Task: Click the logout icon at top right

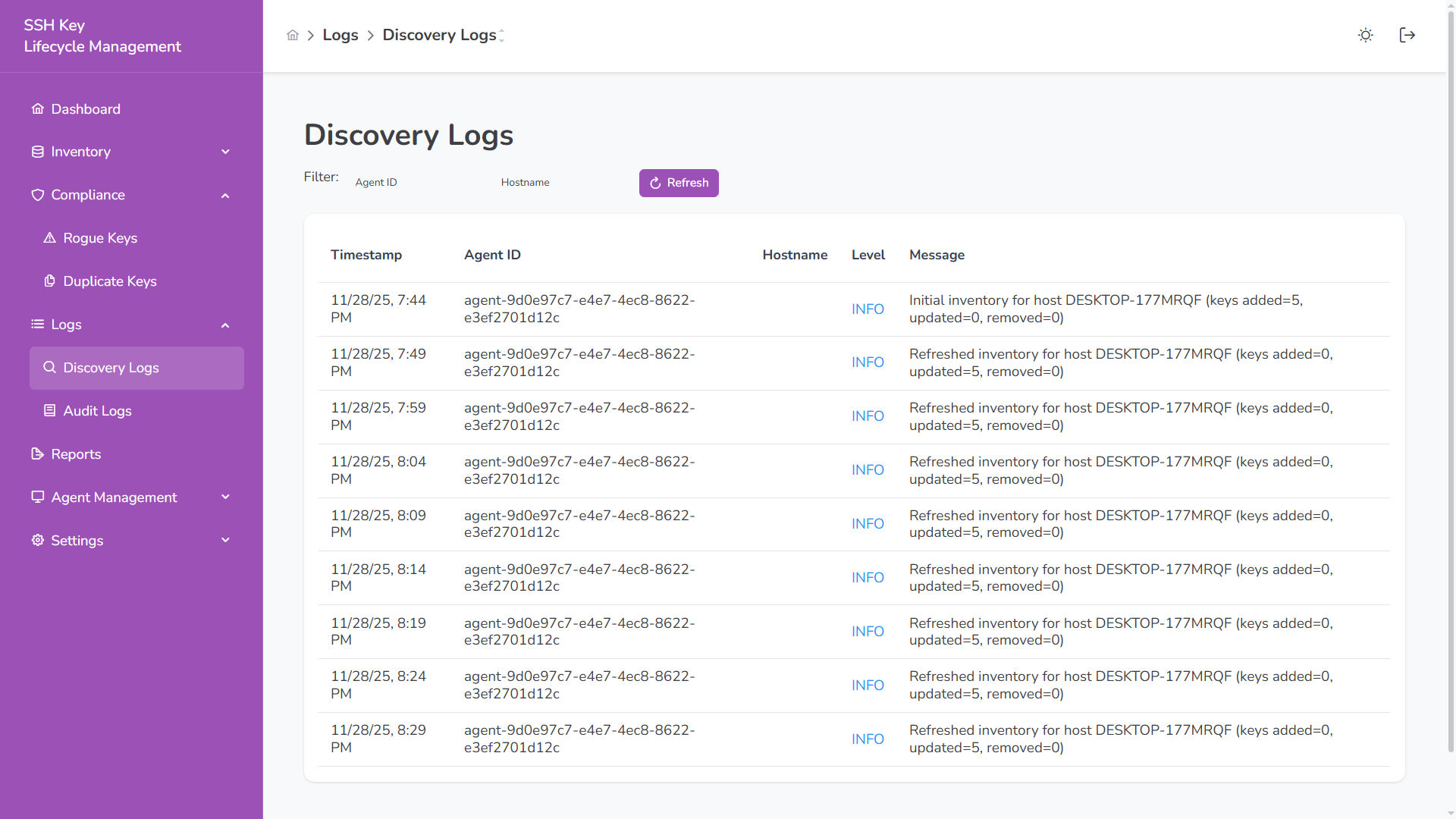Action: pyautogui.click(x=1407, y=35)
